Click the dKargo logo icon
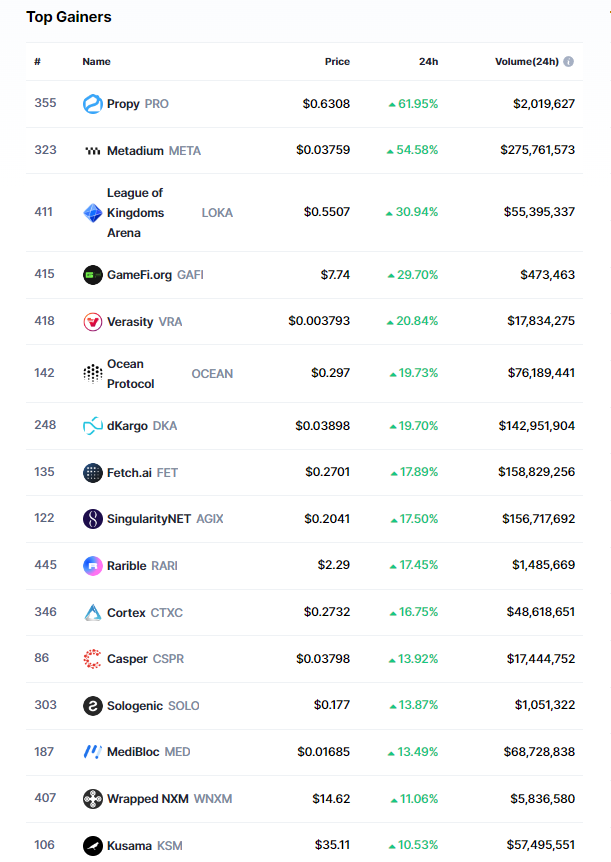The image size is (611, 862). (x=92, y=426)
